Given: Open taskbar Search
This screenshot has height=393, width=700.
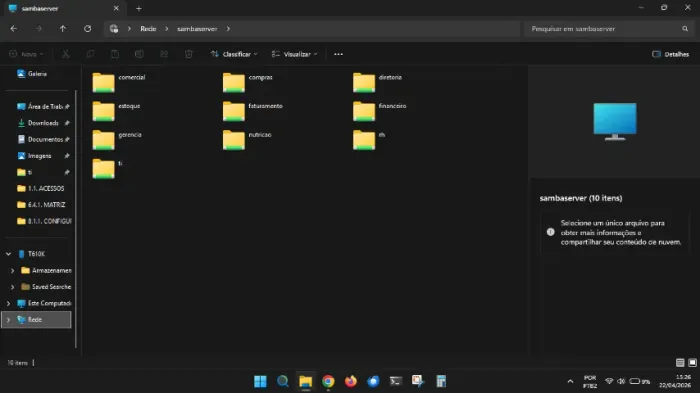Looking at the screenshot, I should pyautogui.click(x=283, y=381).
